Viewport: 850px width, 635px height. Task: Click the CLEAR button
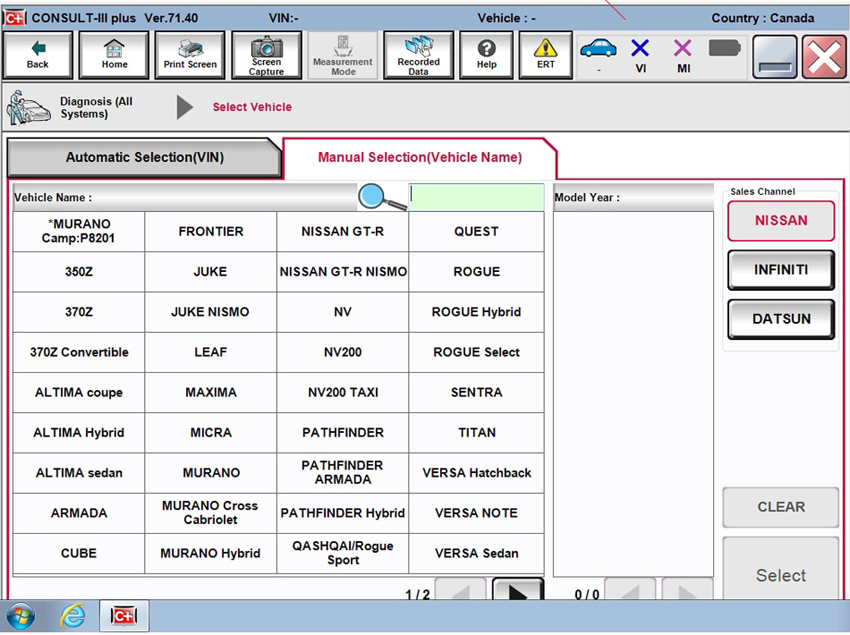click(x=781, y=507)
